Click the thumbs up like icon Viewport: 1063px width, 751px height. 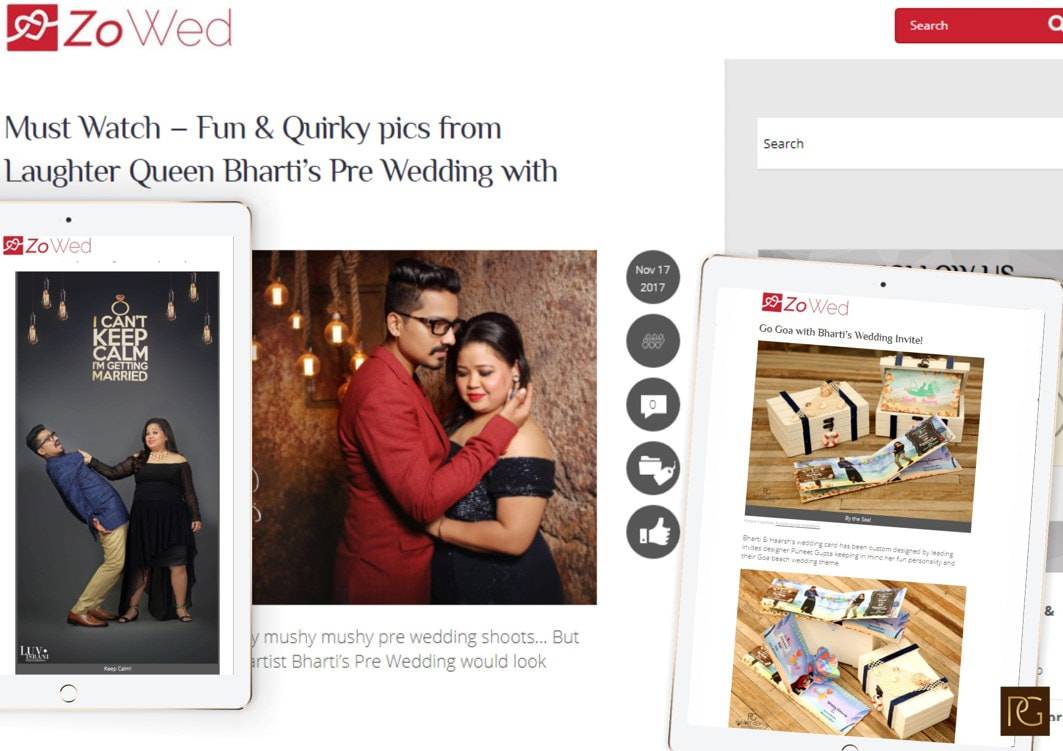(x=653, y=532)
